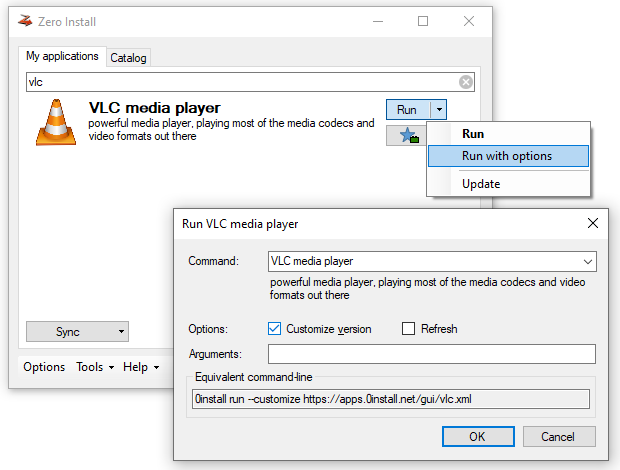Click the Cancel button in dialog
620x470 pixels.
(x=559, y=436)
